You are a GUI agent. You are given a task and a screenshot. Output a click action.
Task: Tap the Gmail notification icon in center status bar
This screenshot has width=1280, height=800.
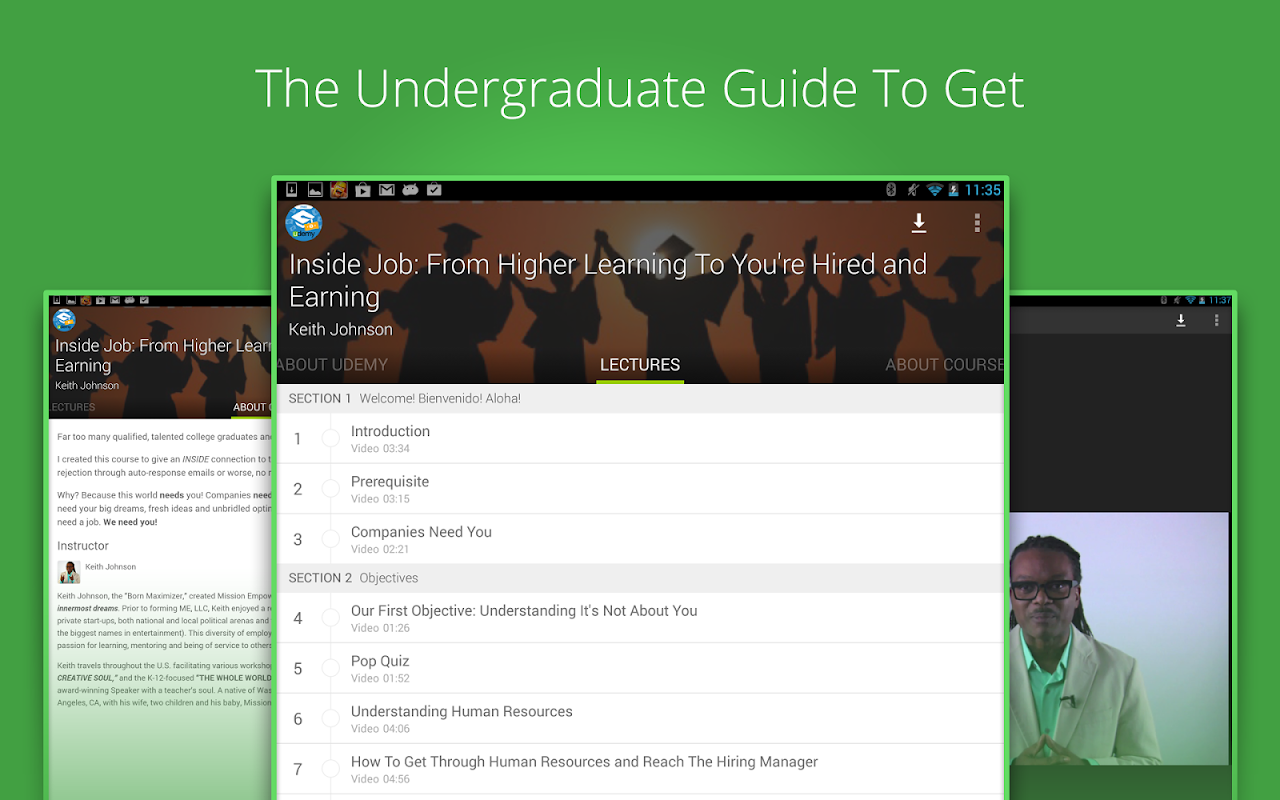pyautogui.click(x=387, y=190)
